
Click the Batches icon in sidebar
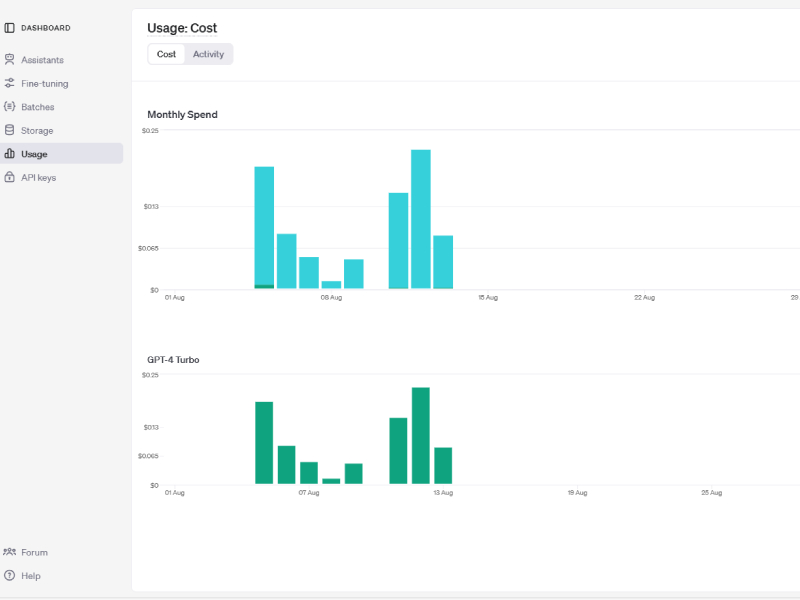(x=10, y=107)
